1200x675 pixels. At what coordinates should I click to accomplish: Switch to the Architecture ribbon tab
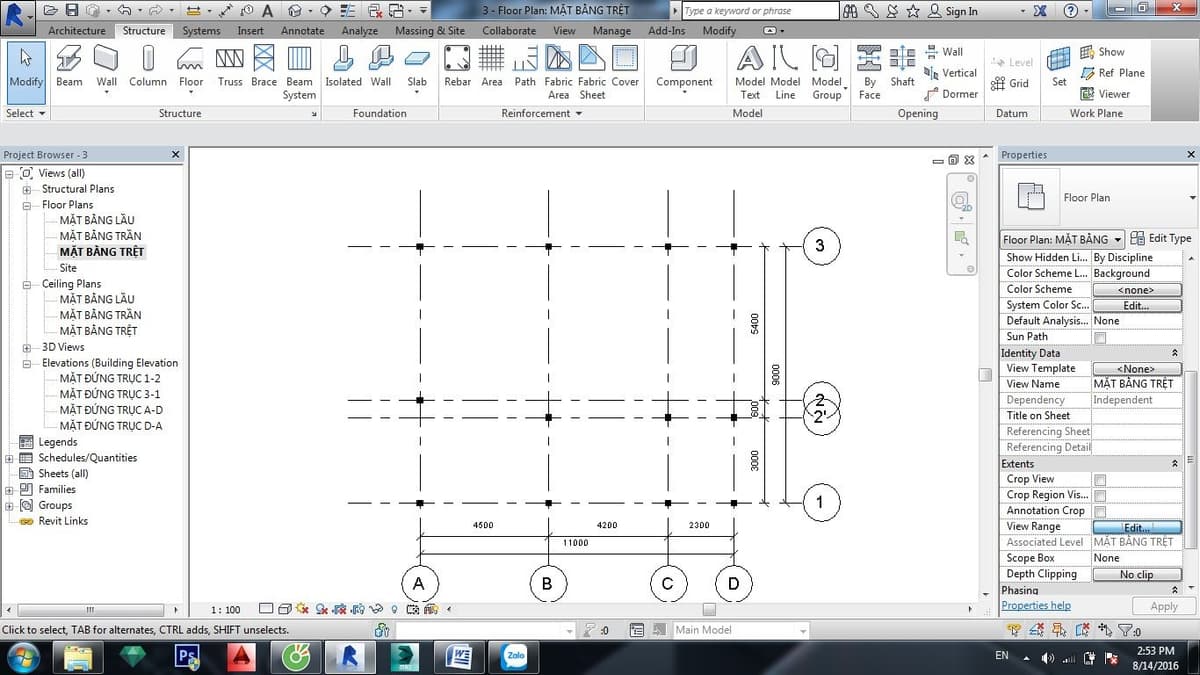pyautogui.click(x=77, y=31)
